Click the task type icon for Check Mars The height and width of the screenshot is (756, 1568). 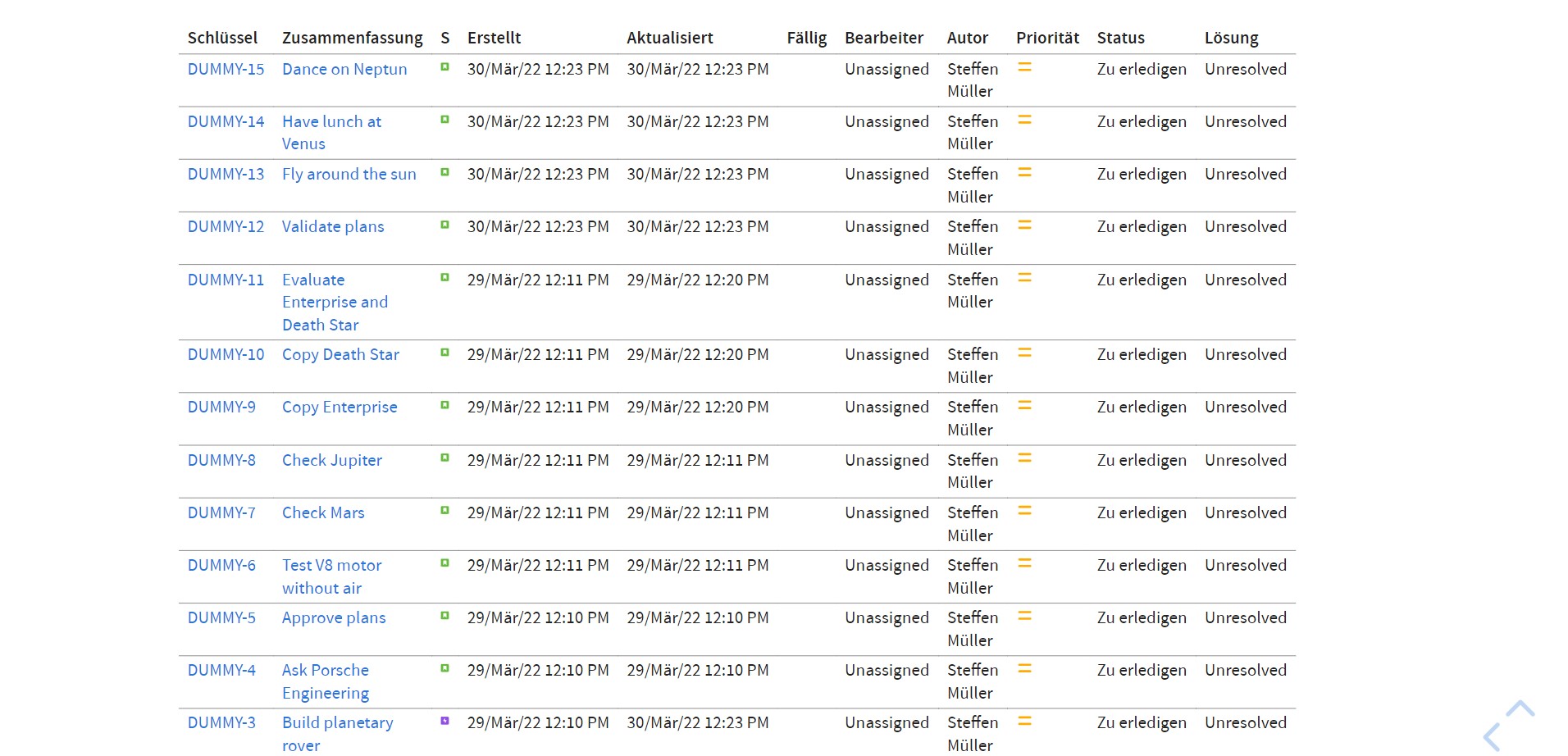(444, 512)
